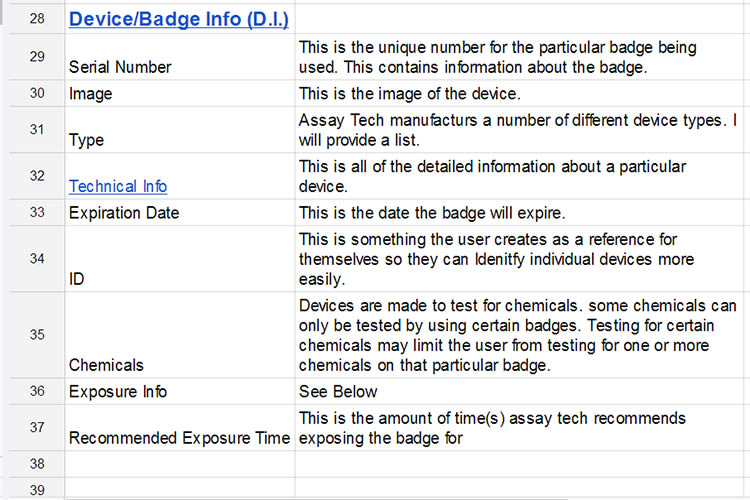Select row 32 header

pos(37,176)
